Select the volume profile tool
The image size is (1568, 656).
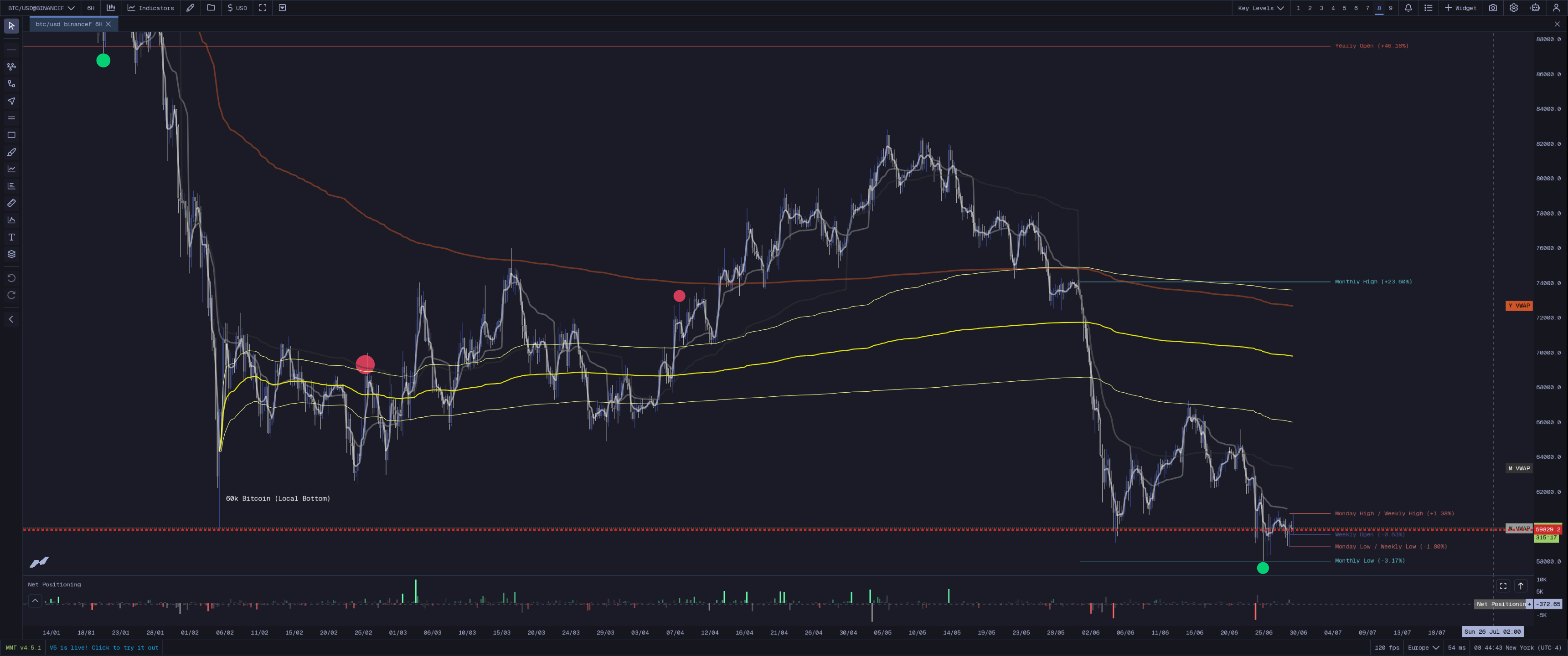[11, 185]
